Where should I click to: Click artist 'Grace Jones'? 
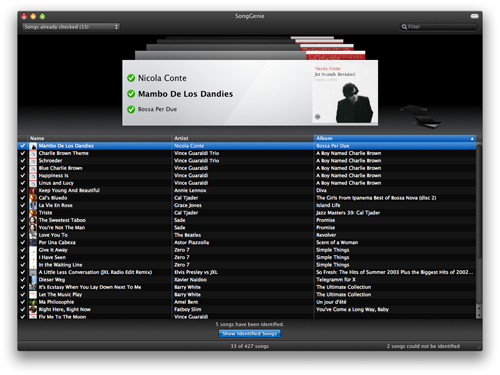pyautogui.click(x=188, y=205)
